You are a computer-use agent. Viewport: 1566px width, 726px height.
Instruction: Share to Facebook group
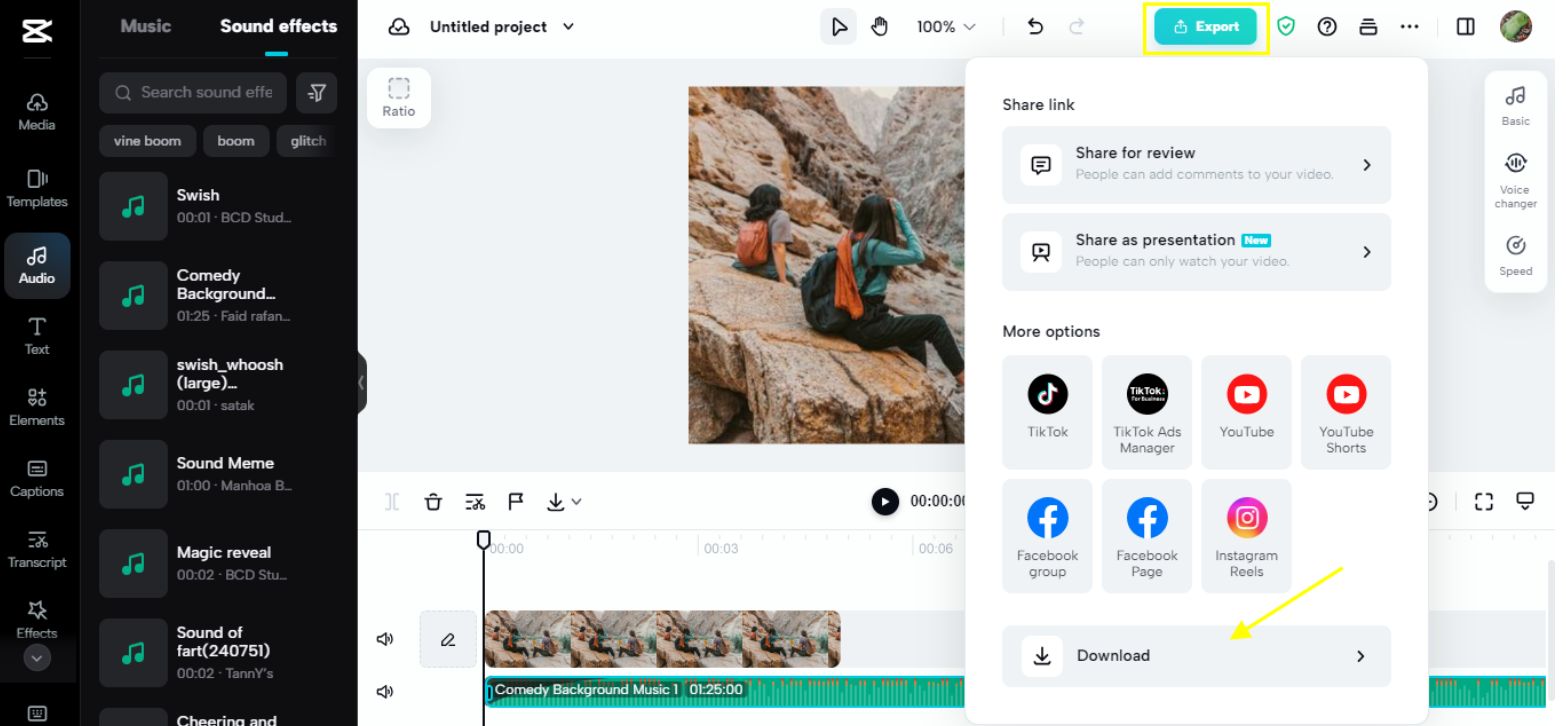(1047, 536)
